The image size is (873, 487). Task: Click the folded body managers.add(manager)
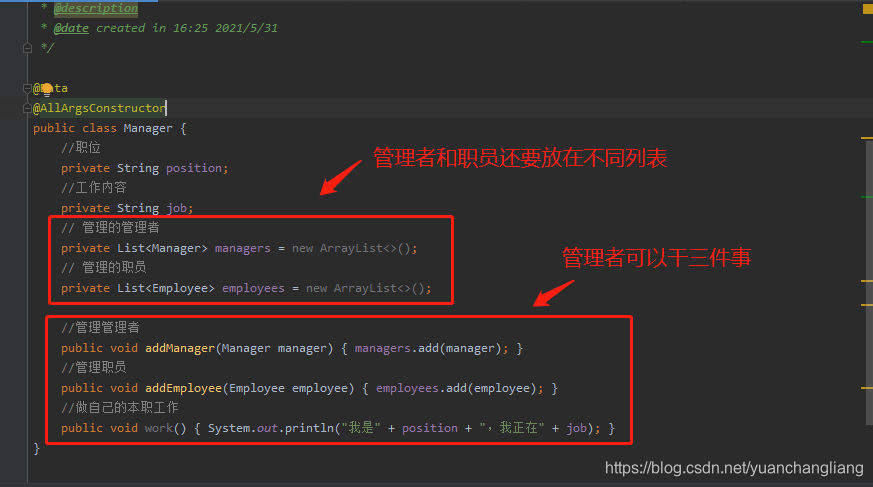click(x=431, y=348)
